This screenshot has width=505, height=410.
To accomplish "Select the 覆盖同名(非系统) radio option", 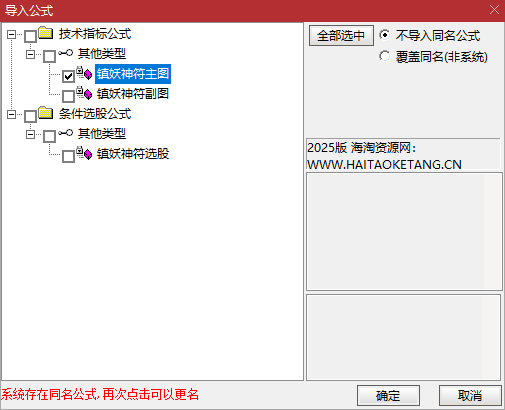I will click(x=384, y=56).
